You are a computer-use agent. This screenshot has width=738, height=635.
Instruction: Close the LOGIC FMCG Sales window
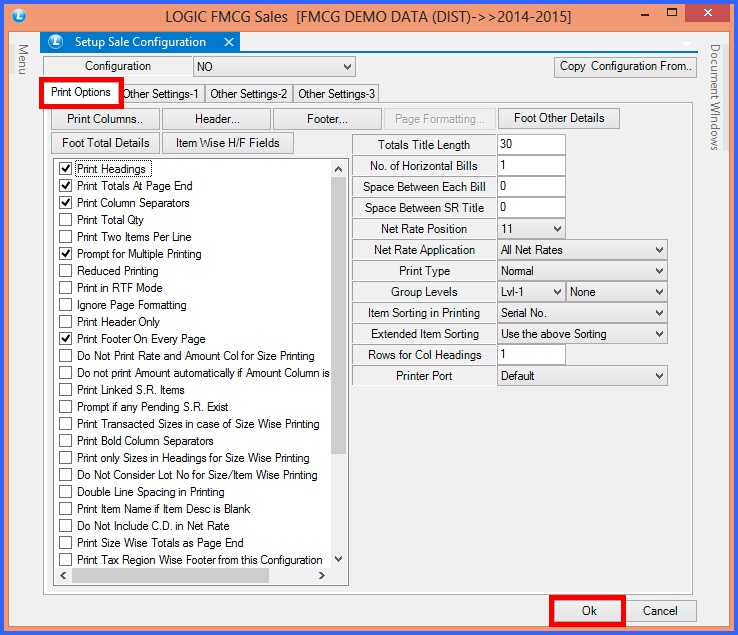click(x=707, y=13)
